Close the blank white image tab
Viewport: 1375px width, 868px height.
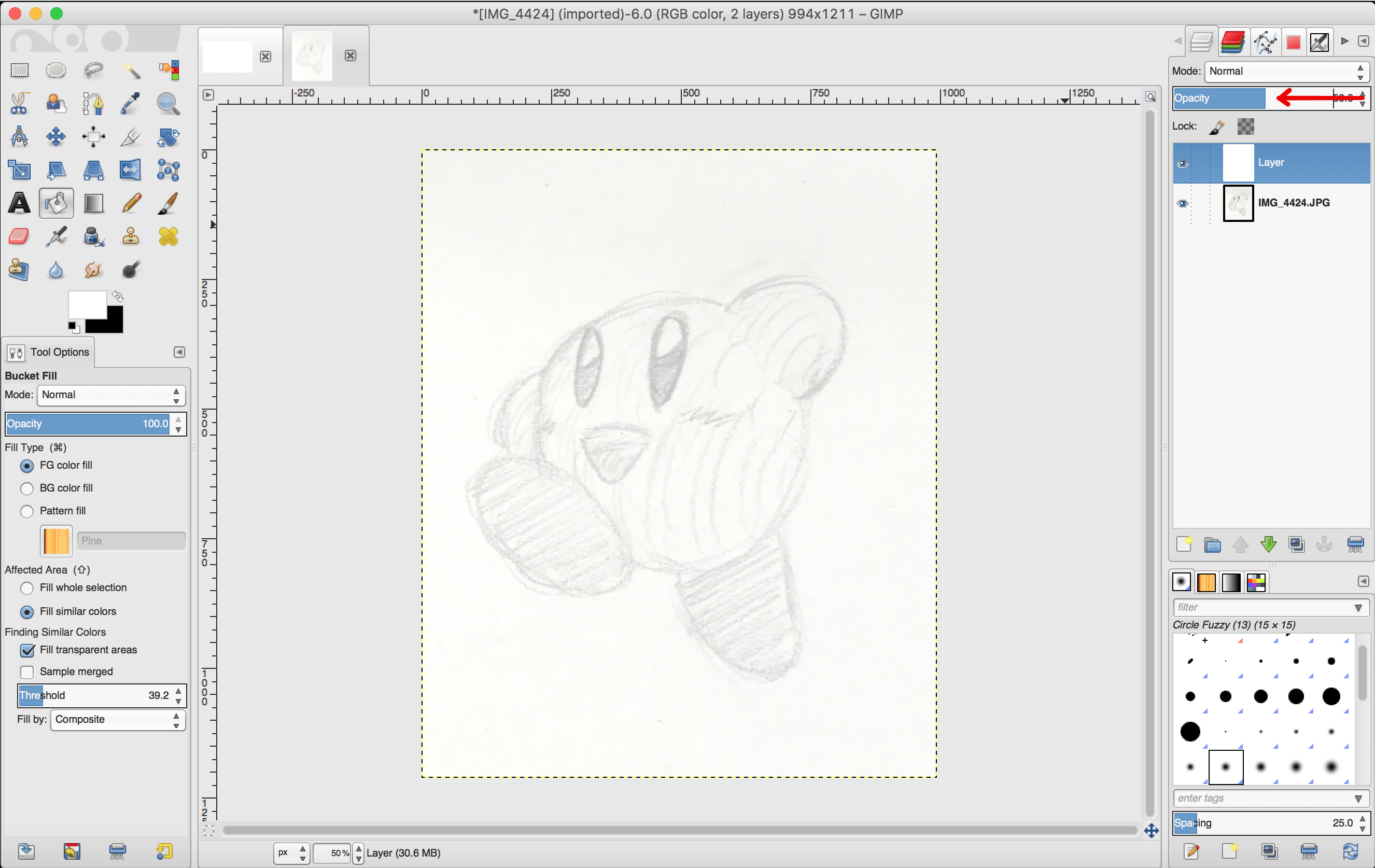[x=265, y=57]
